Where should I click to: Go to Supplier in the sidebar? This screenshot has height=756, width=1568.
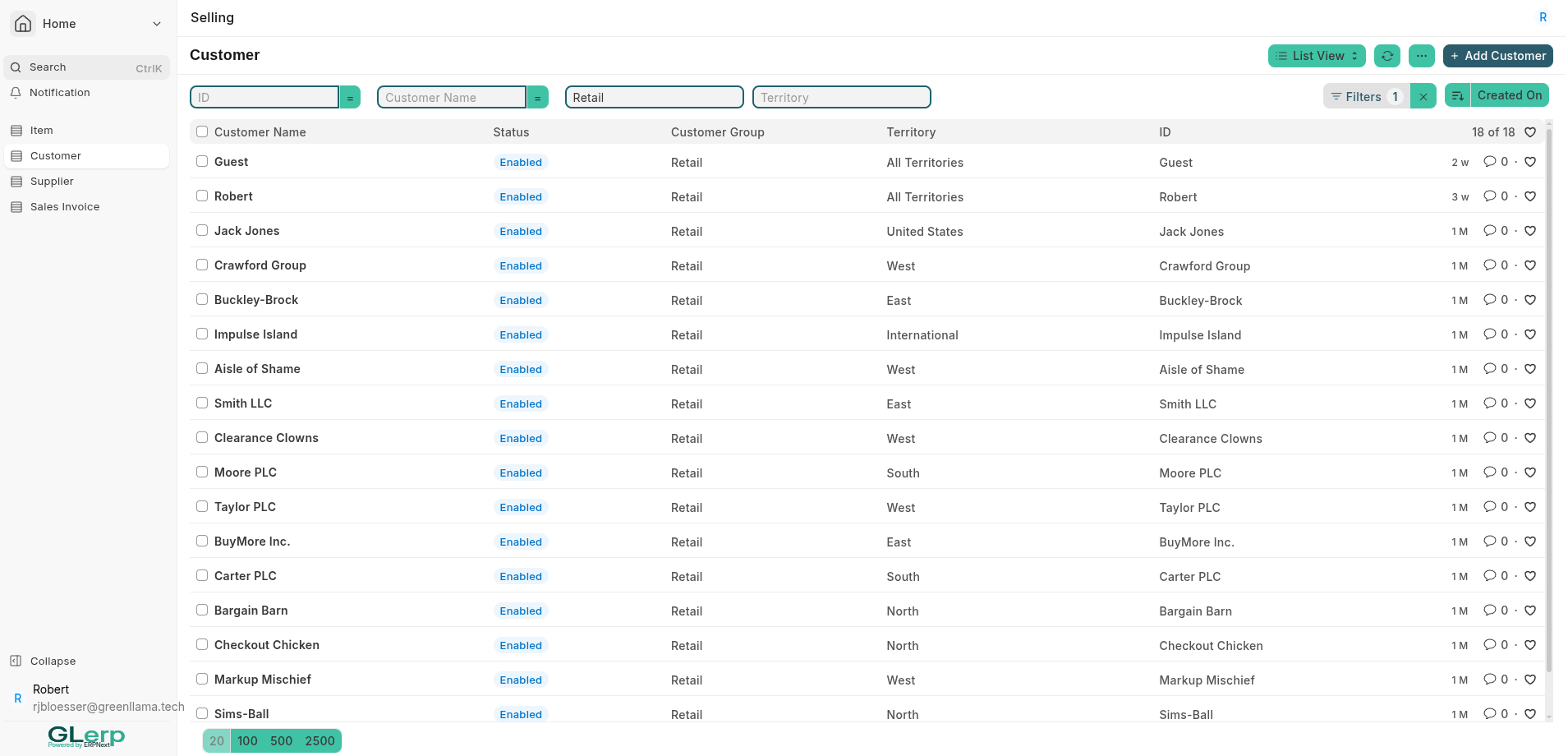click(x=52, y=182)
